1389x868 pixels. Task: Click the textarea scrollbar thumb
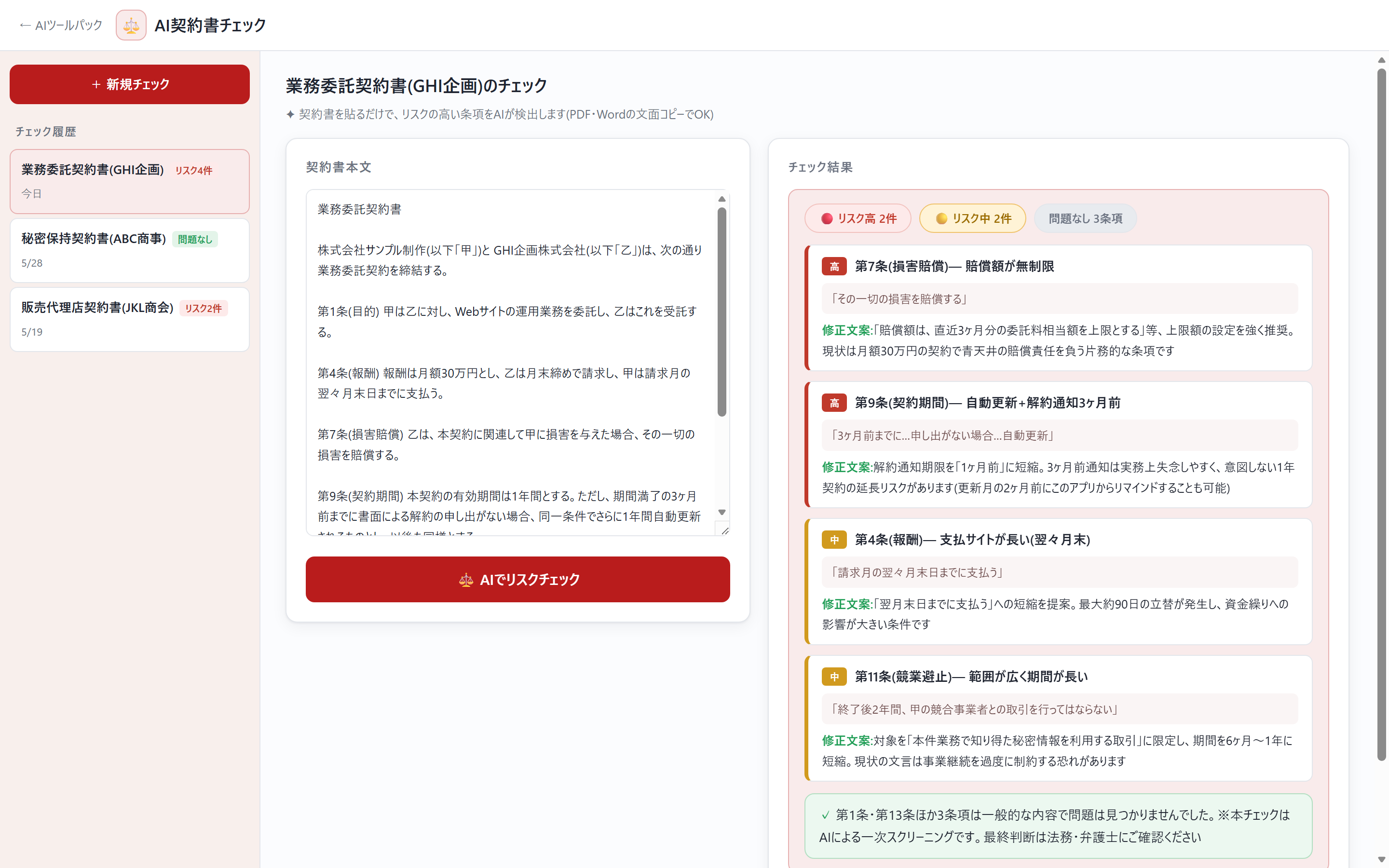(x=722, y=312)
